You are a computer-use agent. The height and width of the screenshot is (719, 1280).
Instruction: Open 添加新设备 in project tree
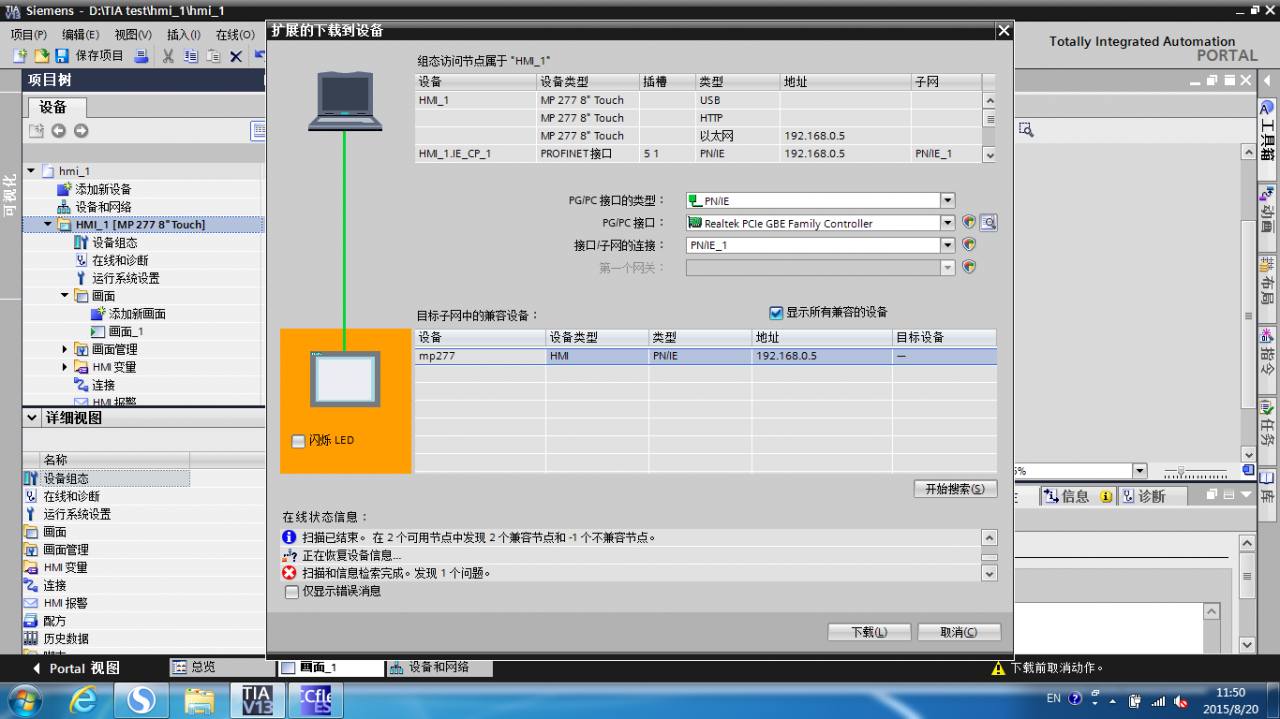click(x=104, y=189)
